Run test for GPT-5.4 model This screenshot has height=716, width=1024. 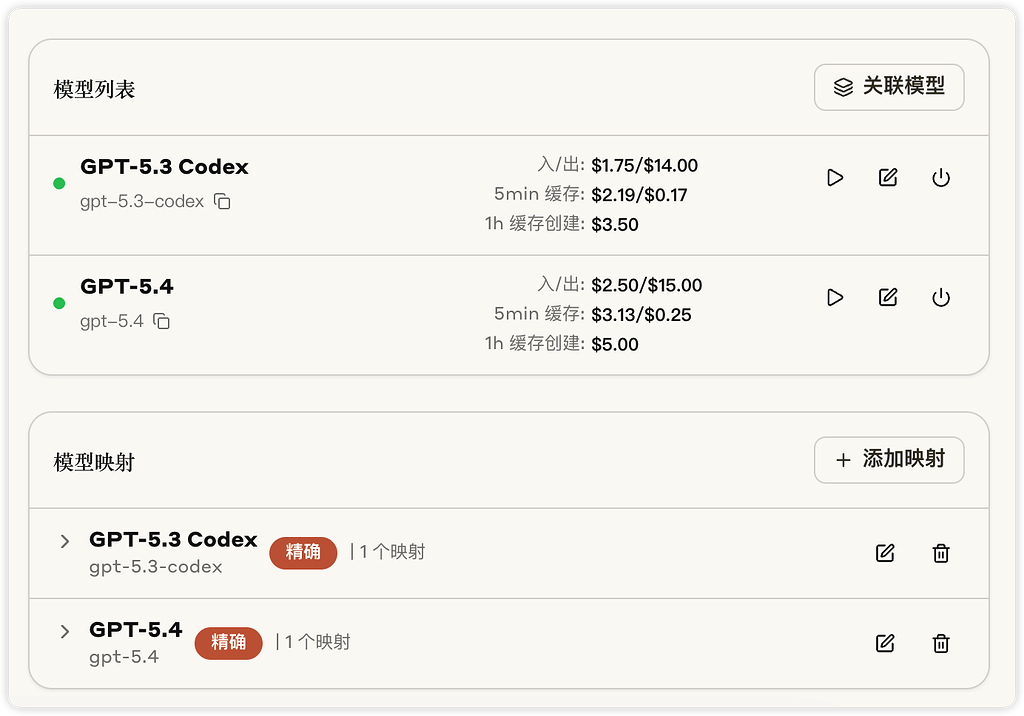pos(835,298)
